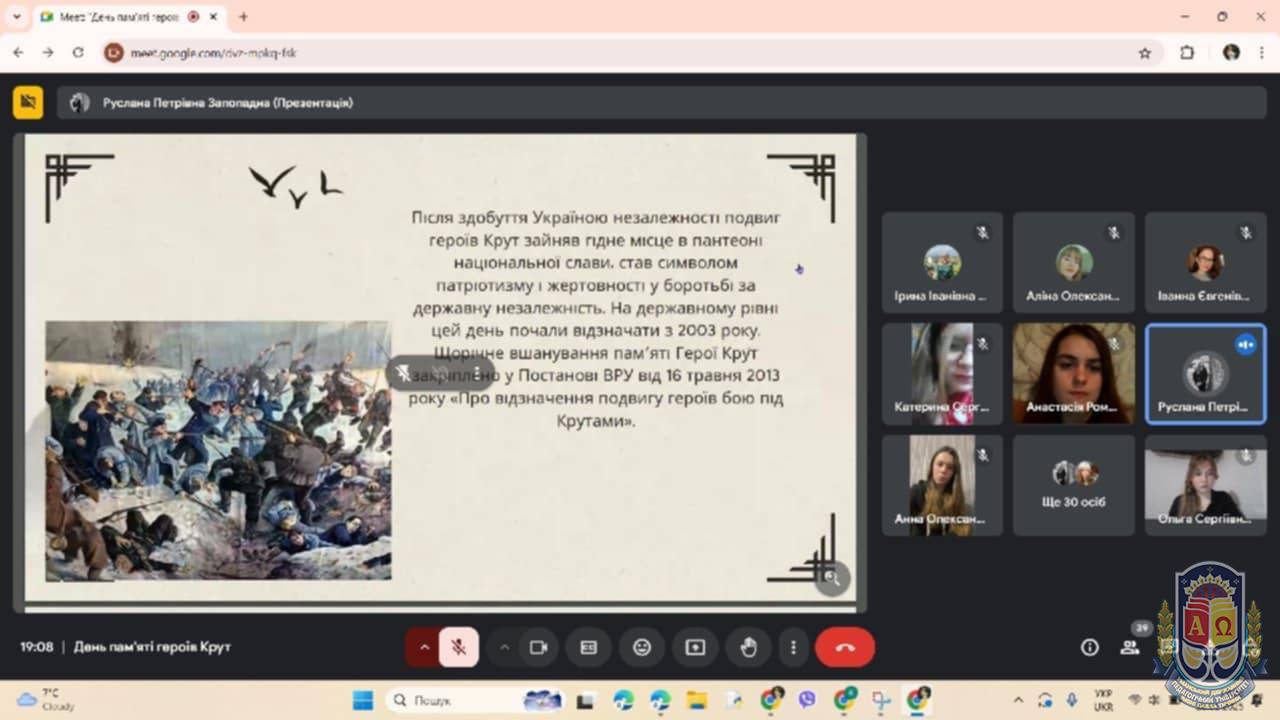Viewport: 1280px width, 720px height.
Task: Click the browser back arrow
Action: tap(19, 52)
